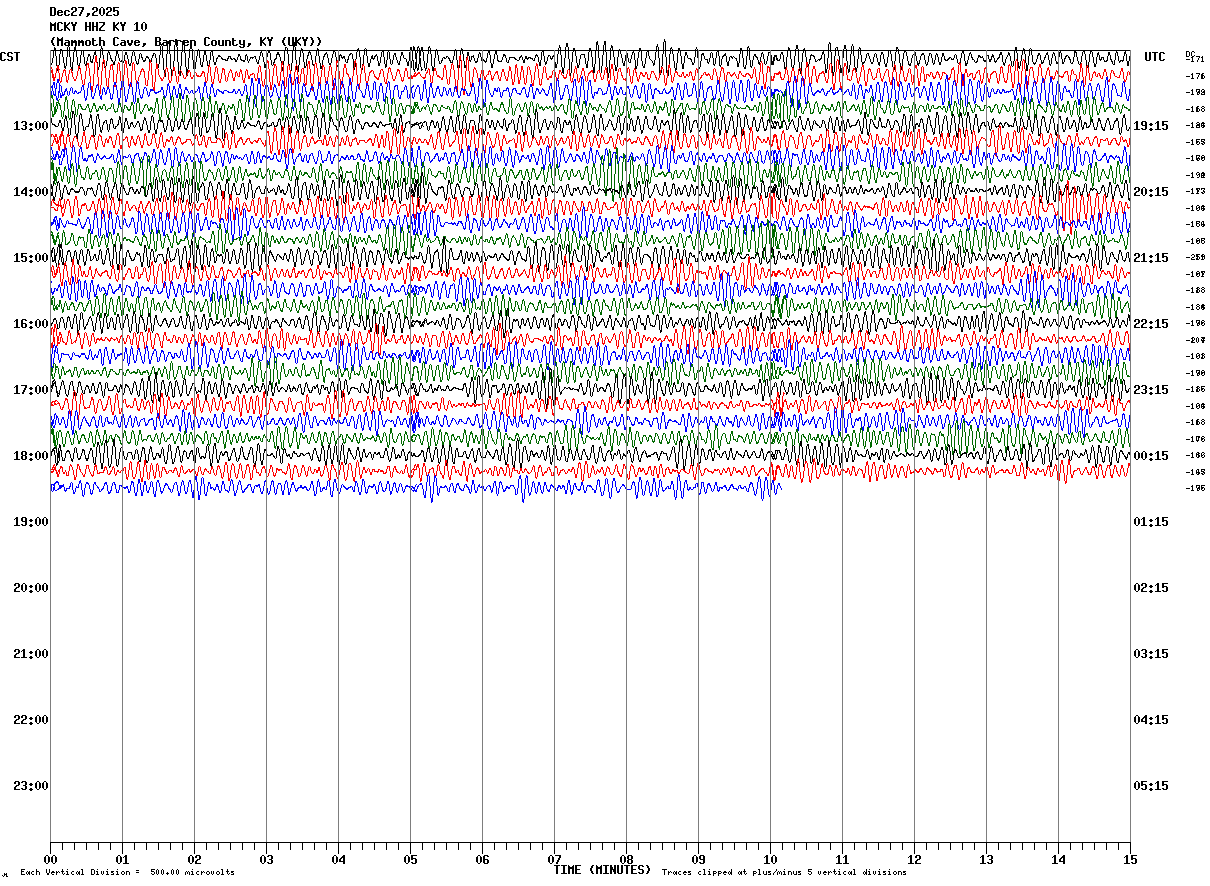
Task: Click the 02:15 UTC time label
Action: (x=1151, y=588)
